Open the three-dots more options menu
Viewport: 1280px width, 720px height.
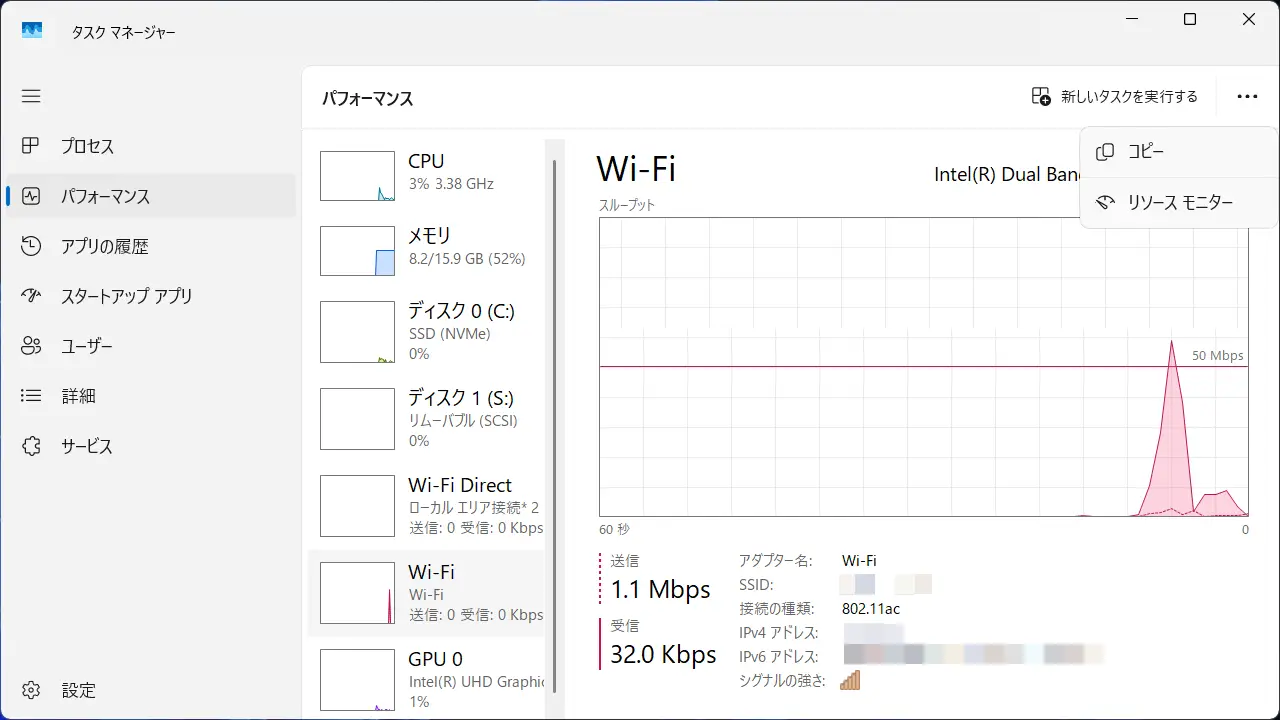(1246, 97)
